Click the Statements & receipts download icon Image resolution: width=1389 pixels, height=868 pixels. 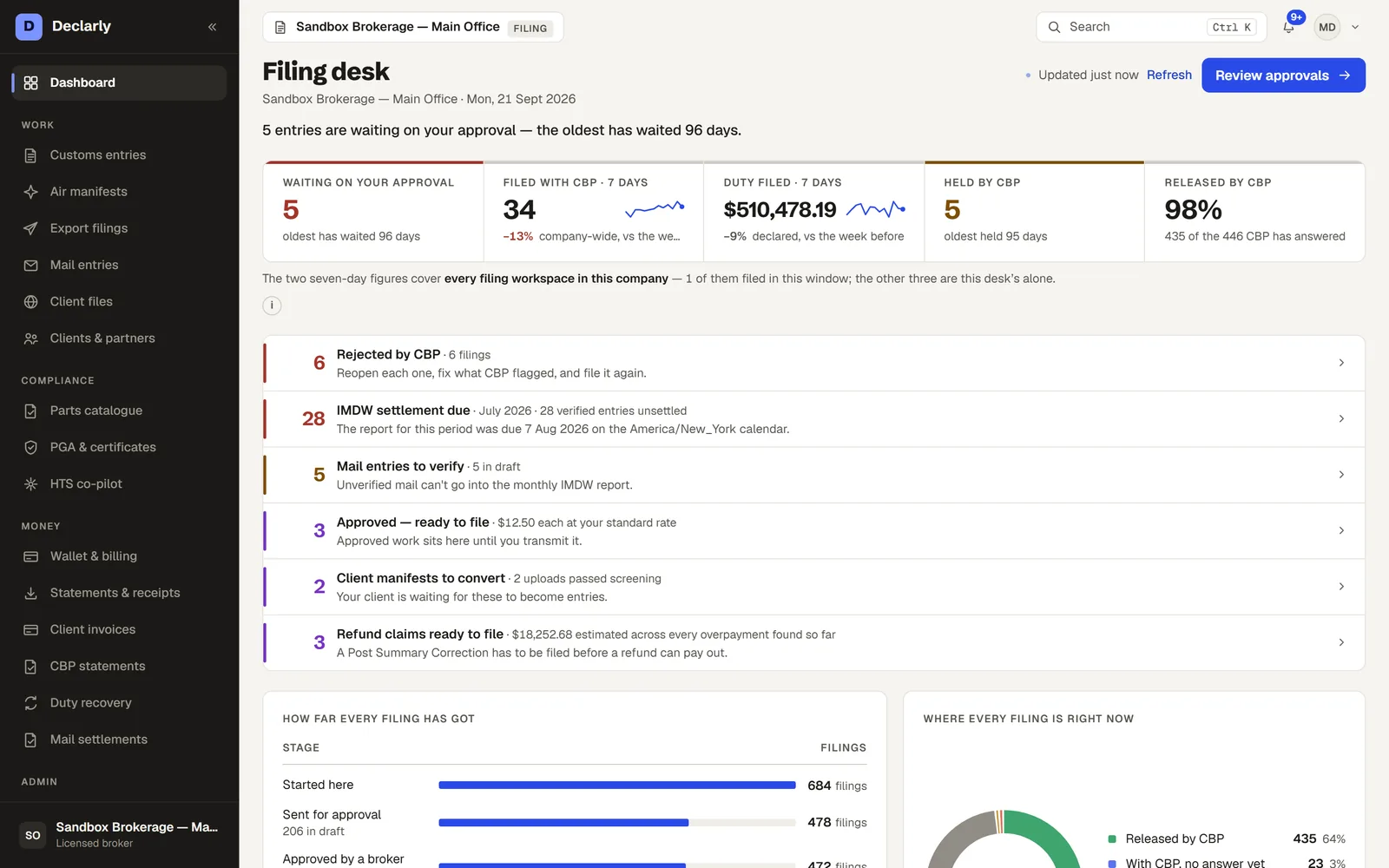point(30,593)
